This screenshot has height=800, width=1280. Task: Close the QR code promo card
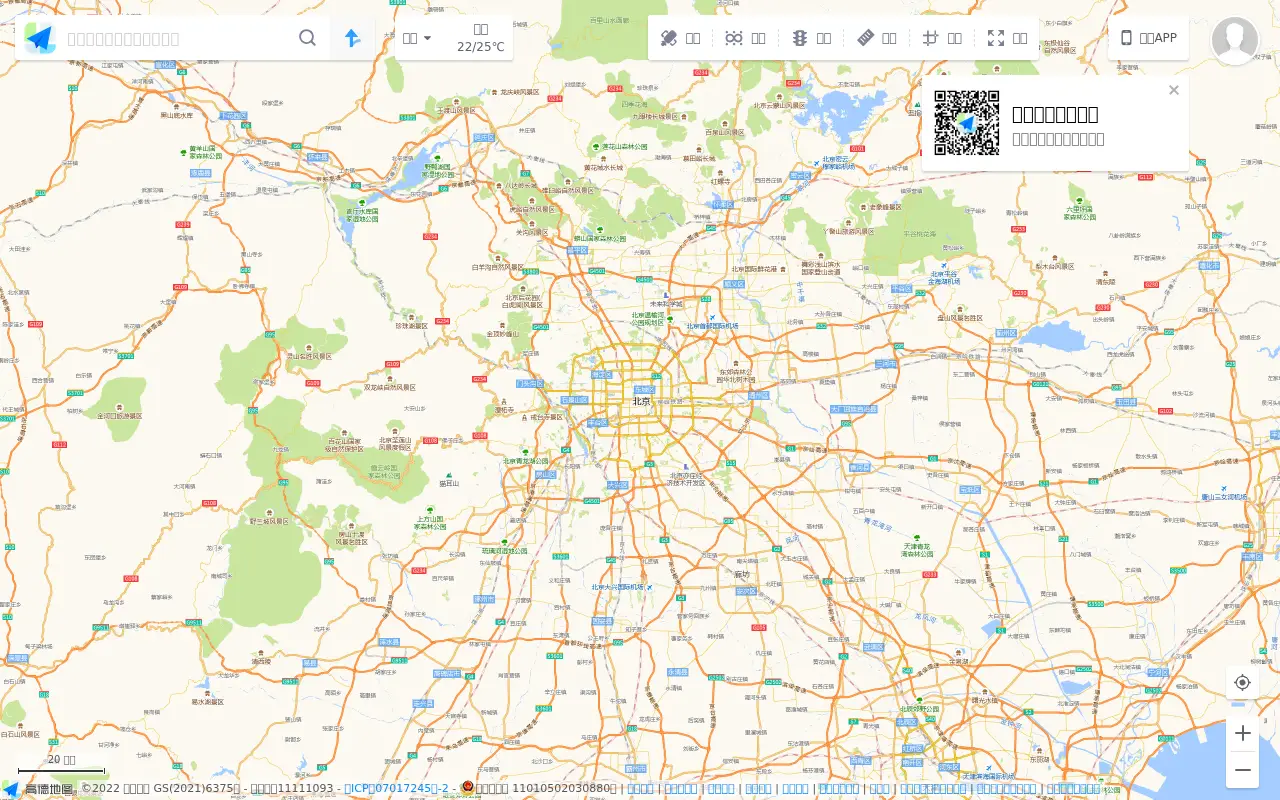click(1174, 90)
